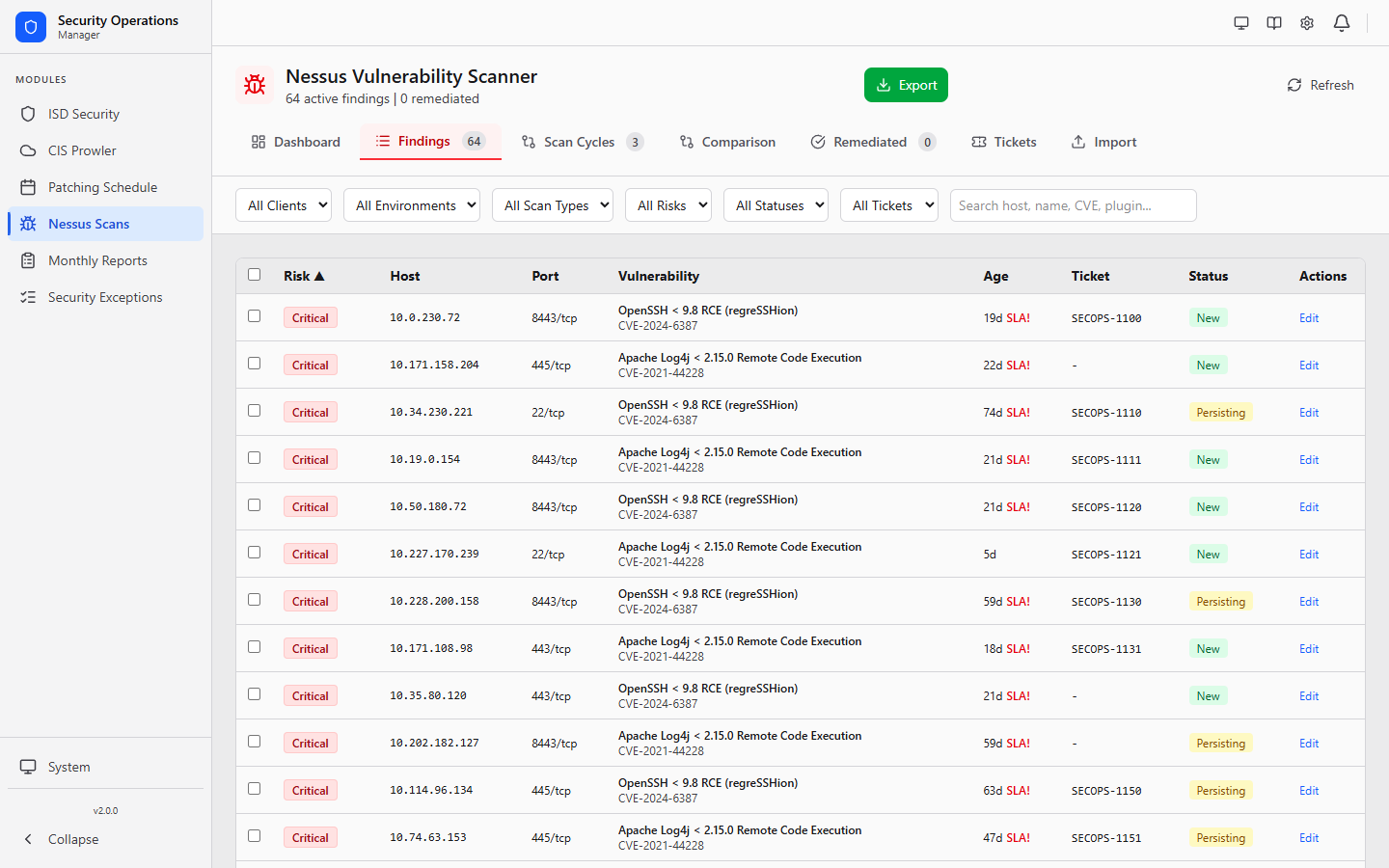Click the monitor icon in top bar
Viewport: 1389px width, 868px height.
click(1241, 23)
